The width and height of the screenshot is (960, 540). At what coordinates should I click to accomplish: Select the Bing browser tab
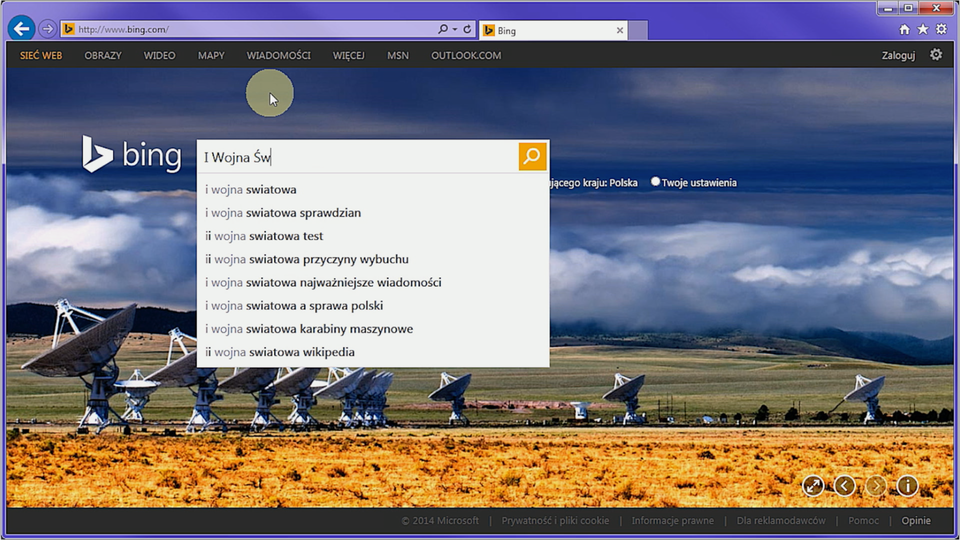tap(553, 30)
